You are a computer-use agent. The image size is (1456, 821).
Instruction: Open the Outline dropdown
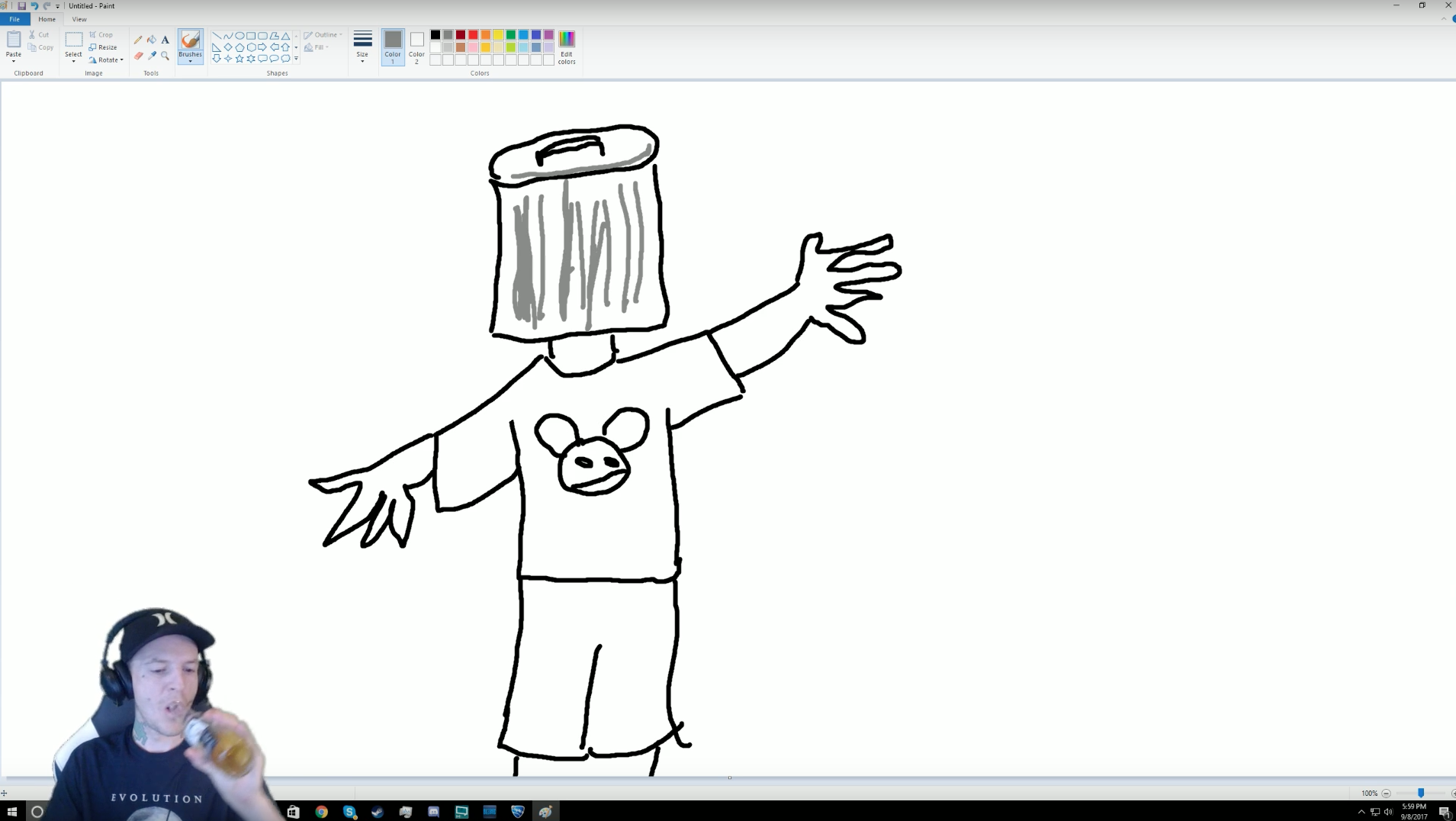[x=323, y=34]
